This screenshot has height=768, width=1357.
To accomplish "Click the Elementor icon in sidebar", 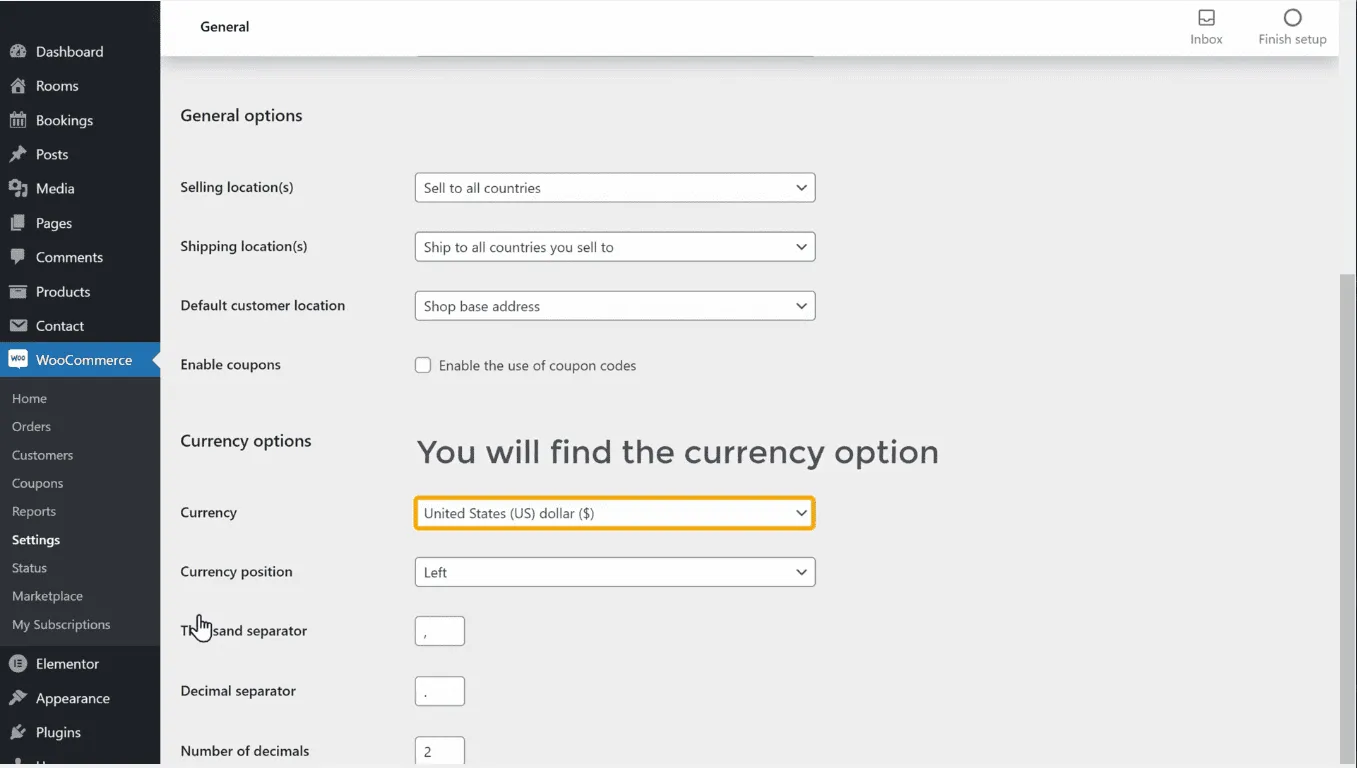I will tap(18, 664).
